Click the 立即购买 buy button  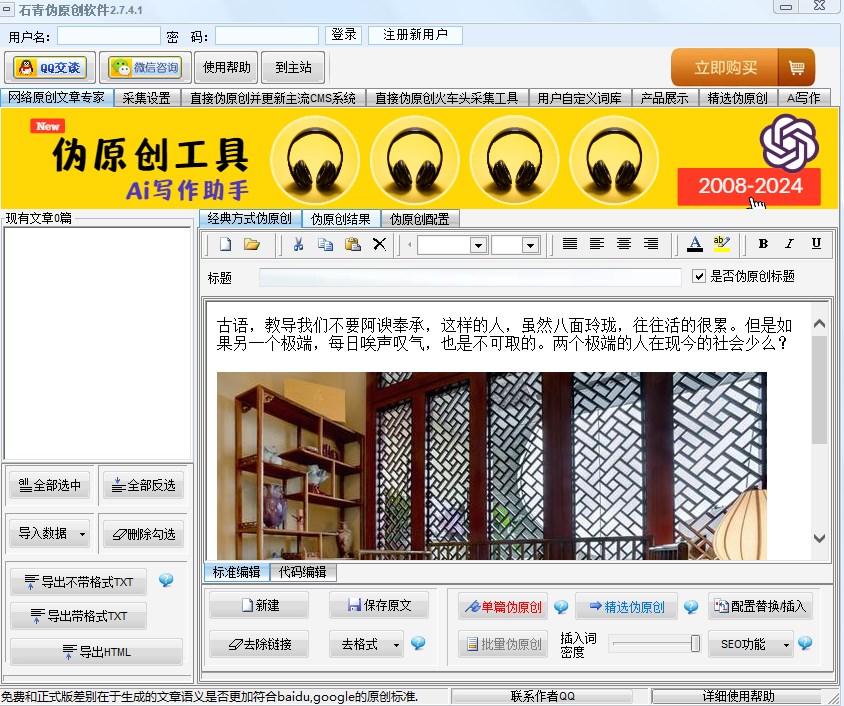[726, 68]
